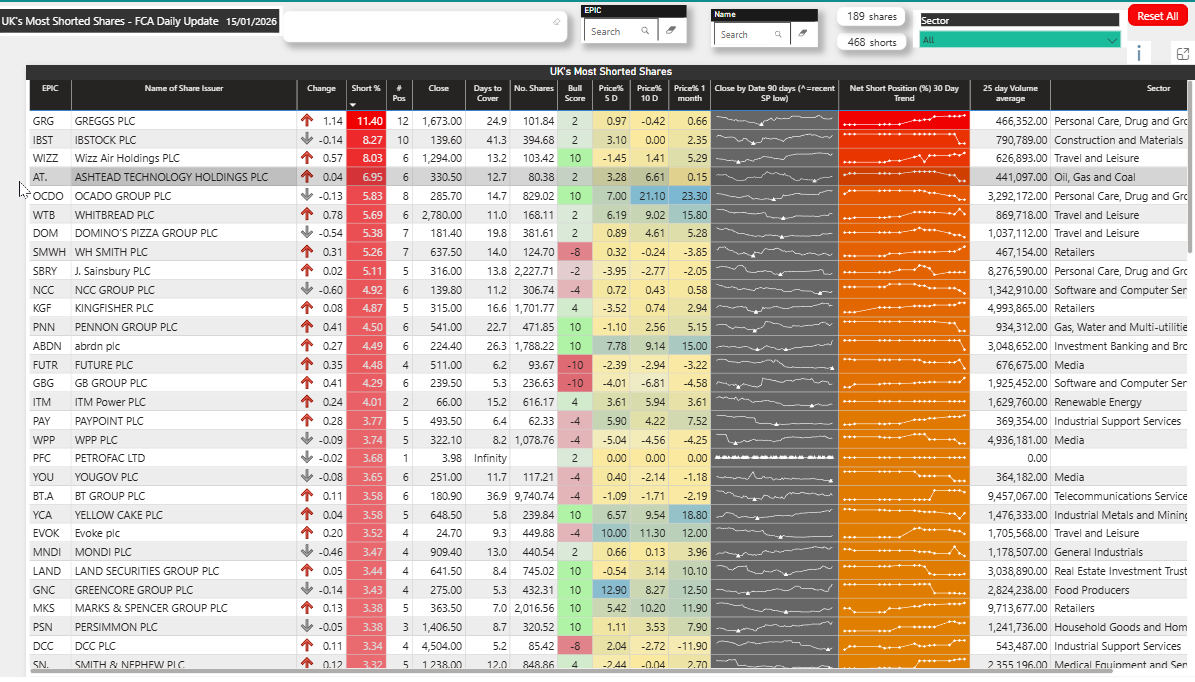
Task: Click the blue 23.30 Price% 1 month cell
Action: coord(690,196)
